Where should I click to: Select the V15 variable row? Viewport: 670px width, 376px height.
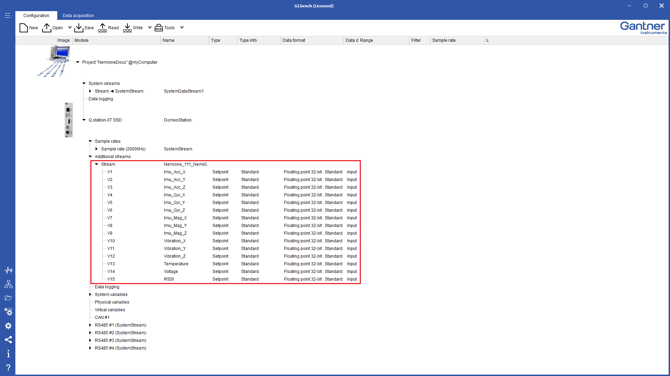[x=231, y=279]
